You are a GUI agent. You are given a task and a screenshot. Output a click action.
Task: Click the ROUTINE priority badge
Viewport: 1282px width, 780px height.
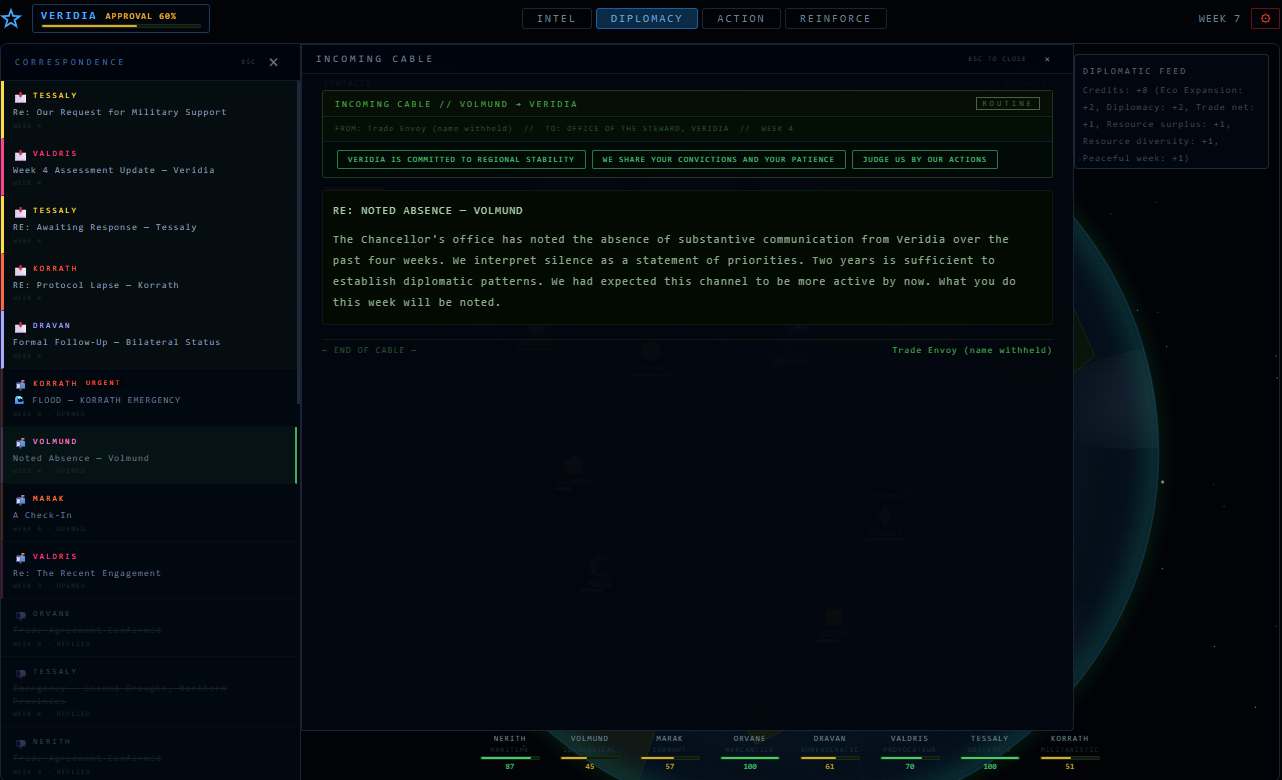(x=1008, y=103)
